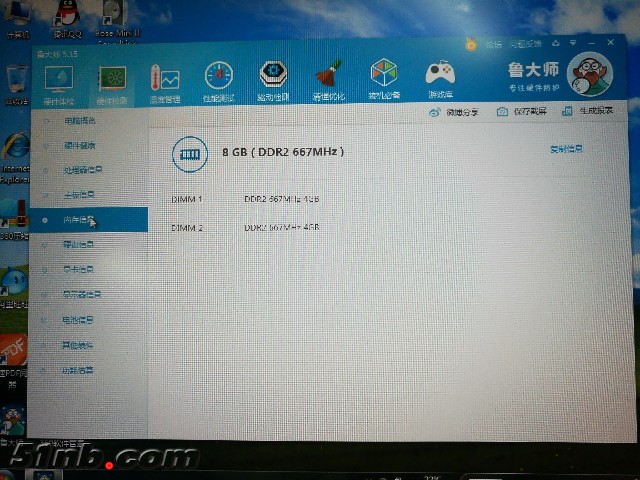This screenshot has height=480, width=640.
Task: Click the 鲁大师 mascot avatar
Action: pos(589,74)
